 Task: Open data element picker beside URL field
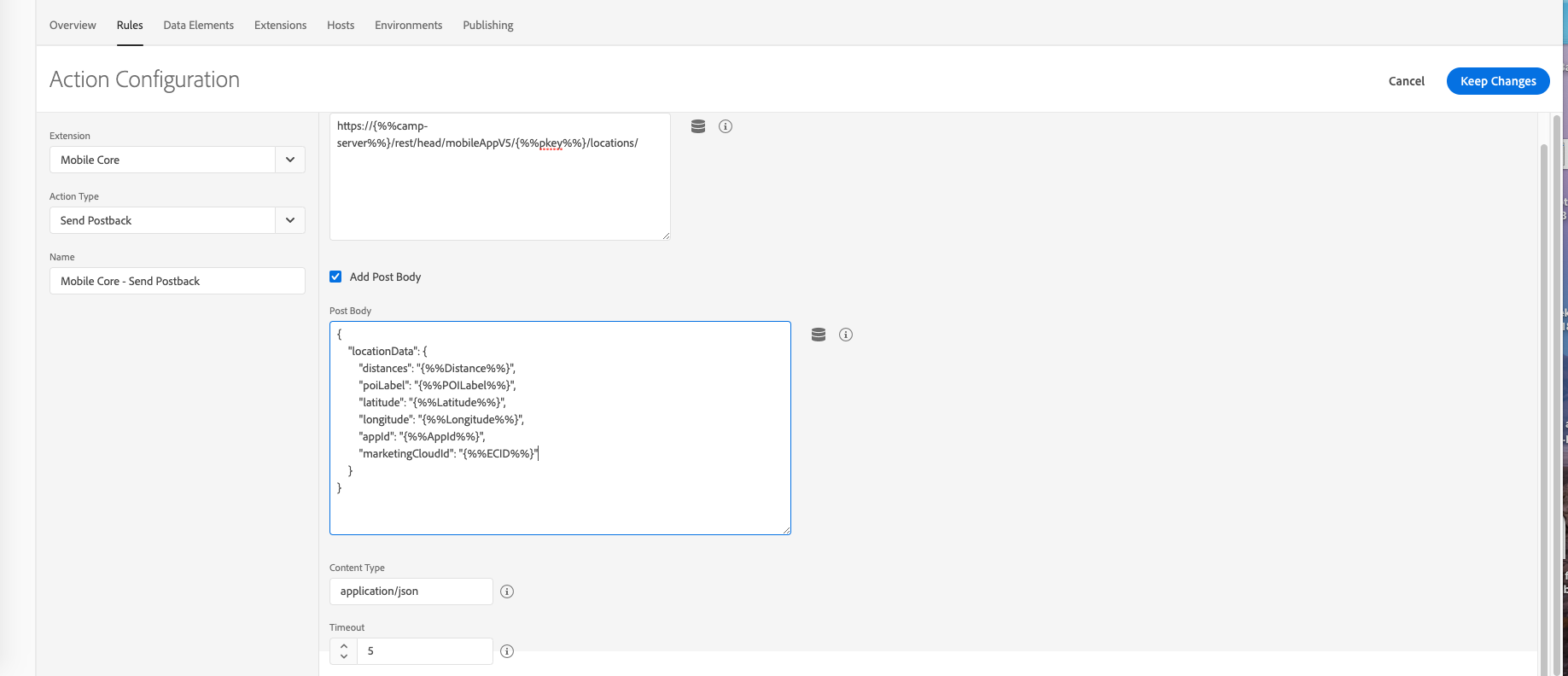(x=698, y=126)
